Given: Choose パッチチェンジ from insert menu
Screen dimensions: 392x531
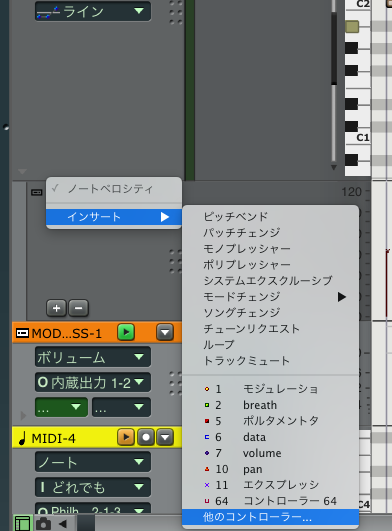Looking at the screenshot, I should click(x=270, y=232).
